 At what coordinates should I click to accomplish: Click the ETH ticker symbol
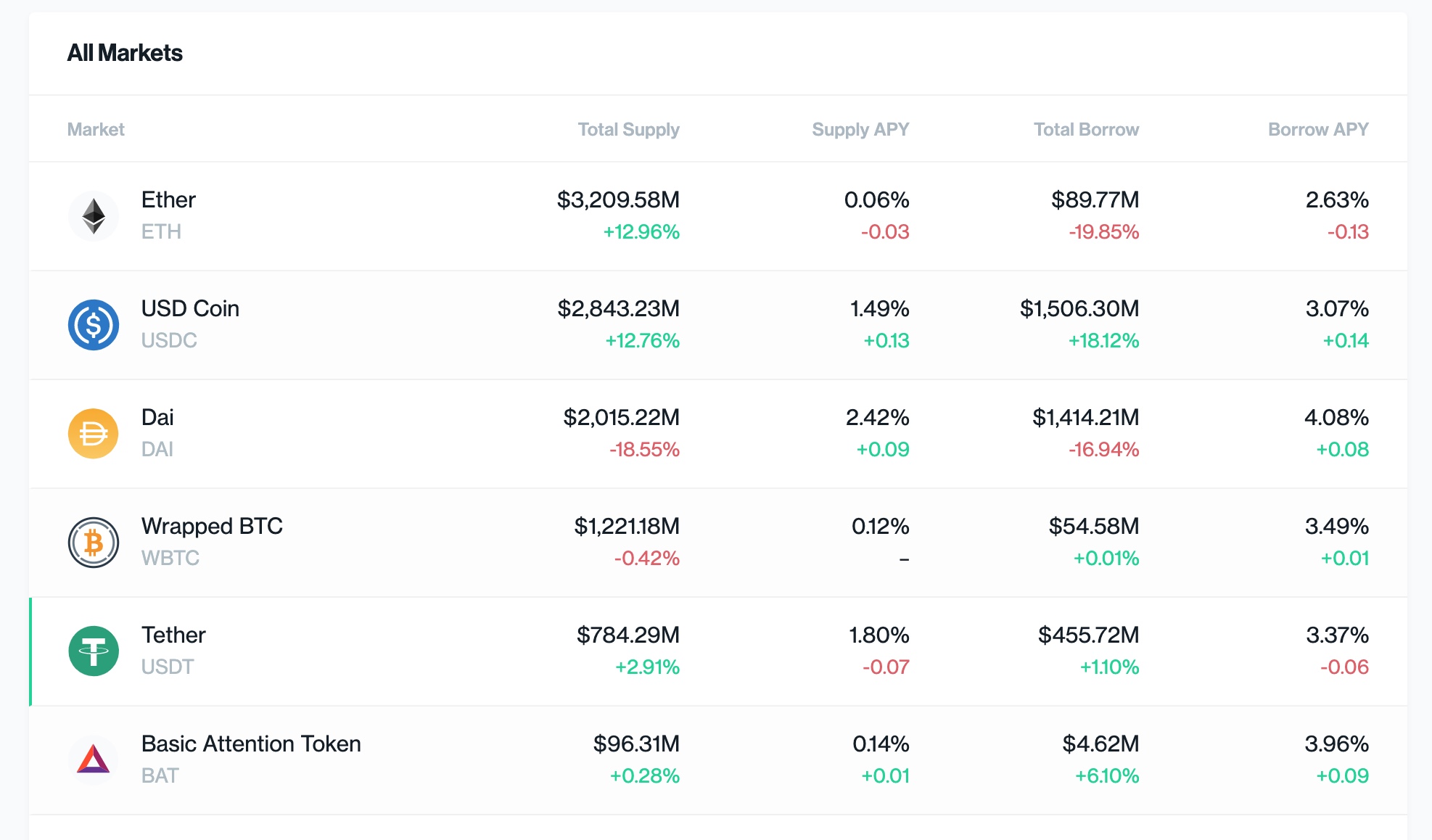tap(161, 231)
